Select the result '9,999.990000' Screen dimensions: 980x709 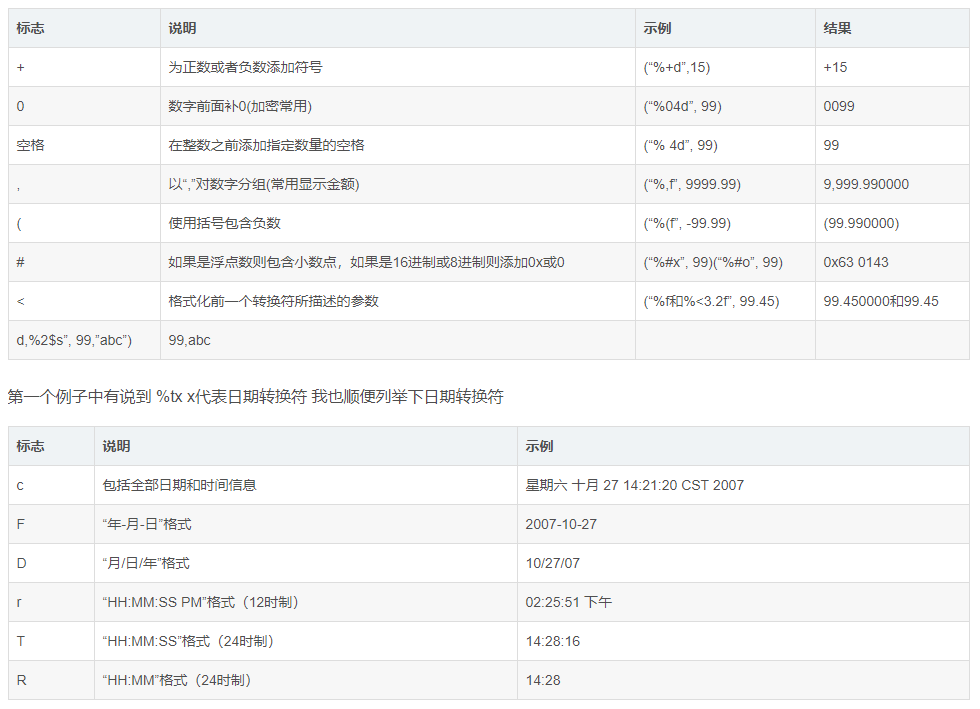(x=866, y=184)
